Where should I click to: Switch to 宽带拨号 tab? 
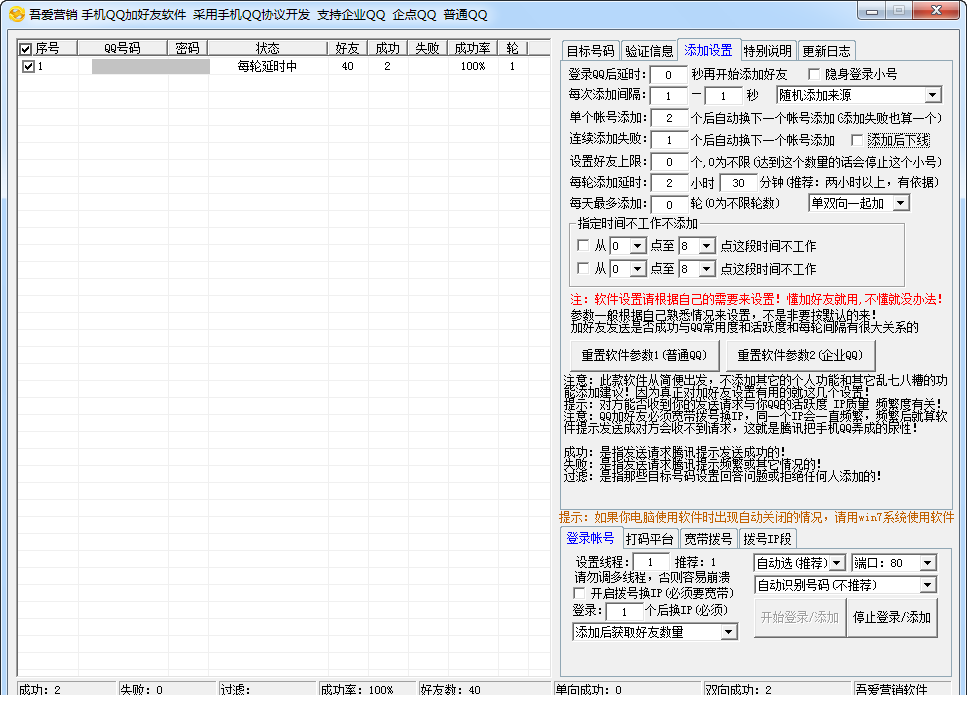[708, 538]
